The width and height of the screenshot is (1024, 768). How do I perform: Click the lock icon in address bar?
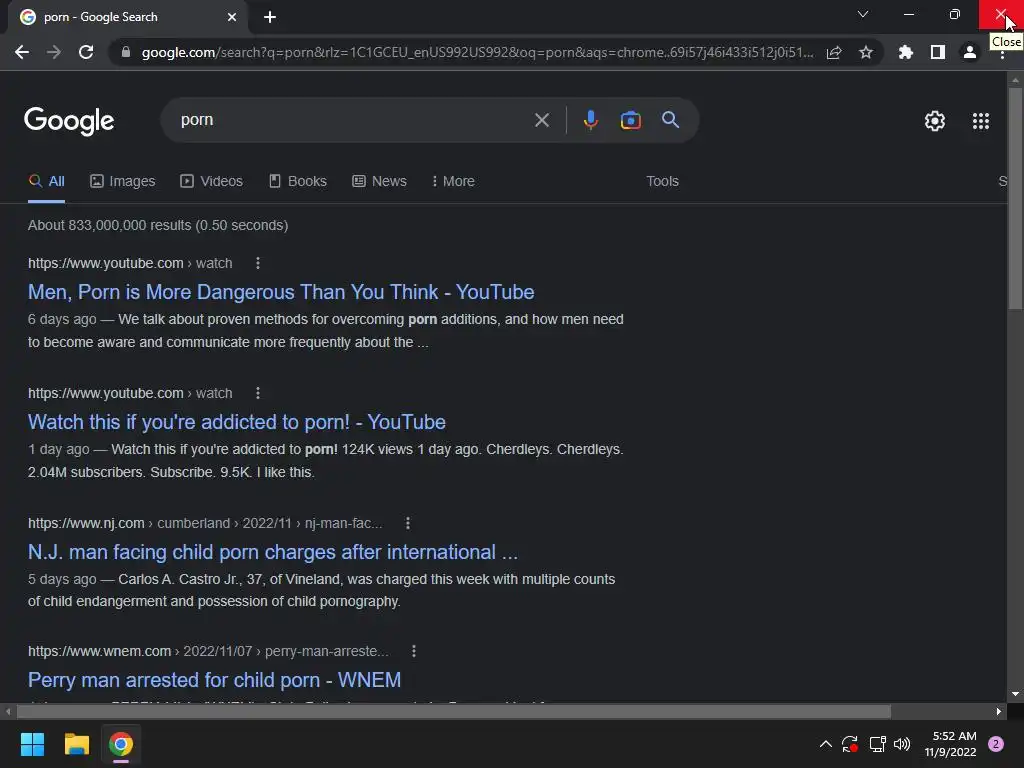(125, 52)
